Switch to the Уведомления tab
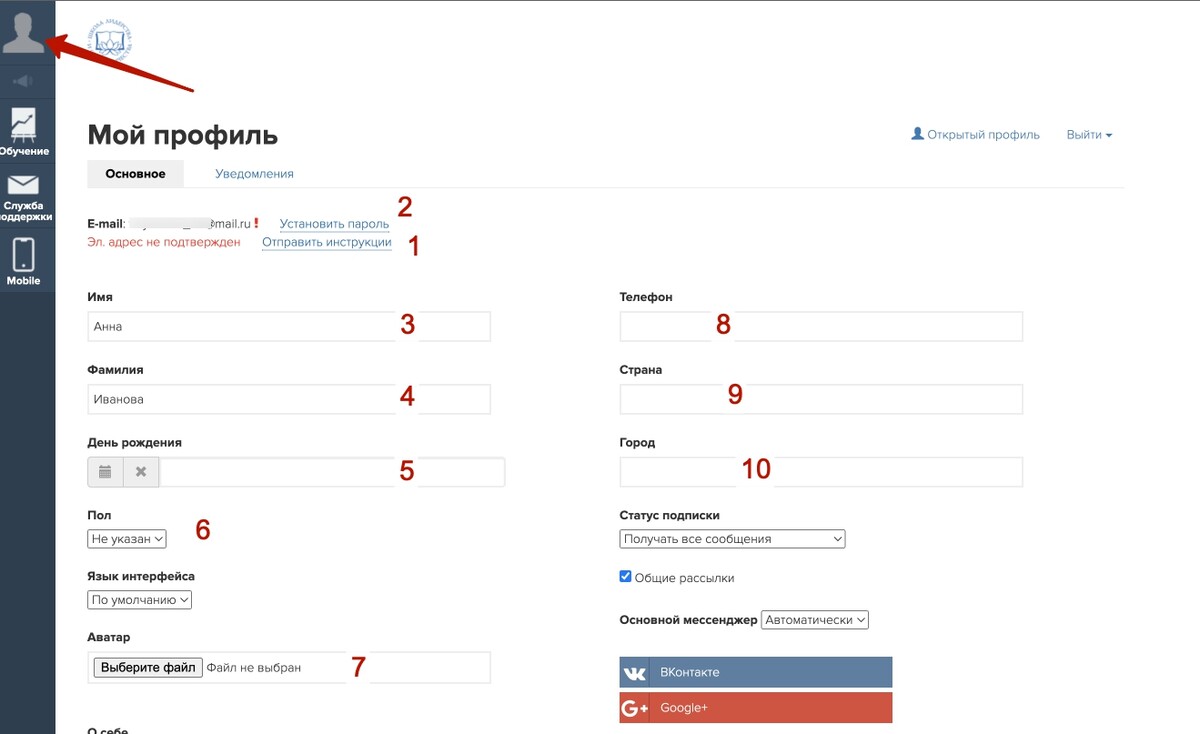Image resolution: width=1200 pixels, height=734 pixels. pos(254,174)
